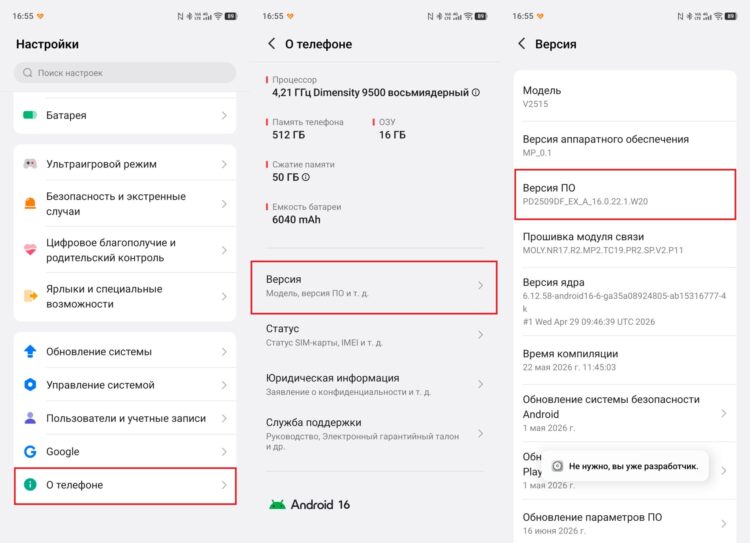Tap the green info icon for О телефоне
750x543 pixels.
point(30,485)
